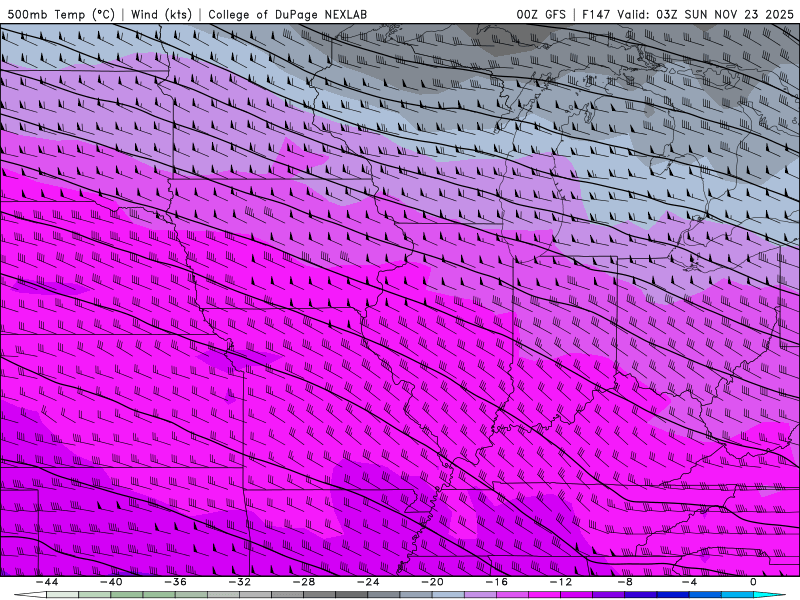Click the '03Z SUN NOV 23 2025' valid time
The image size is (800, 600).
[x=724, y=14]
